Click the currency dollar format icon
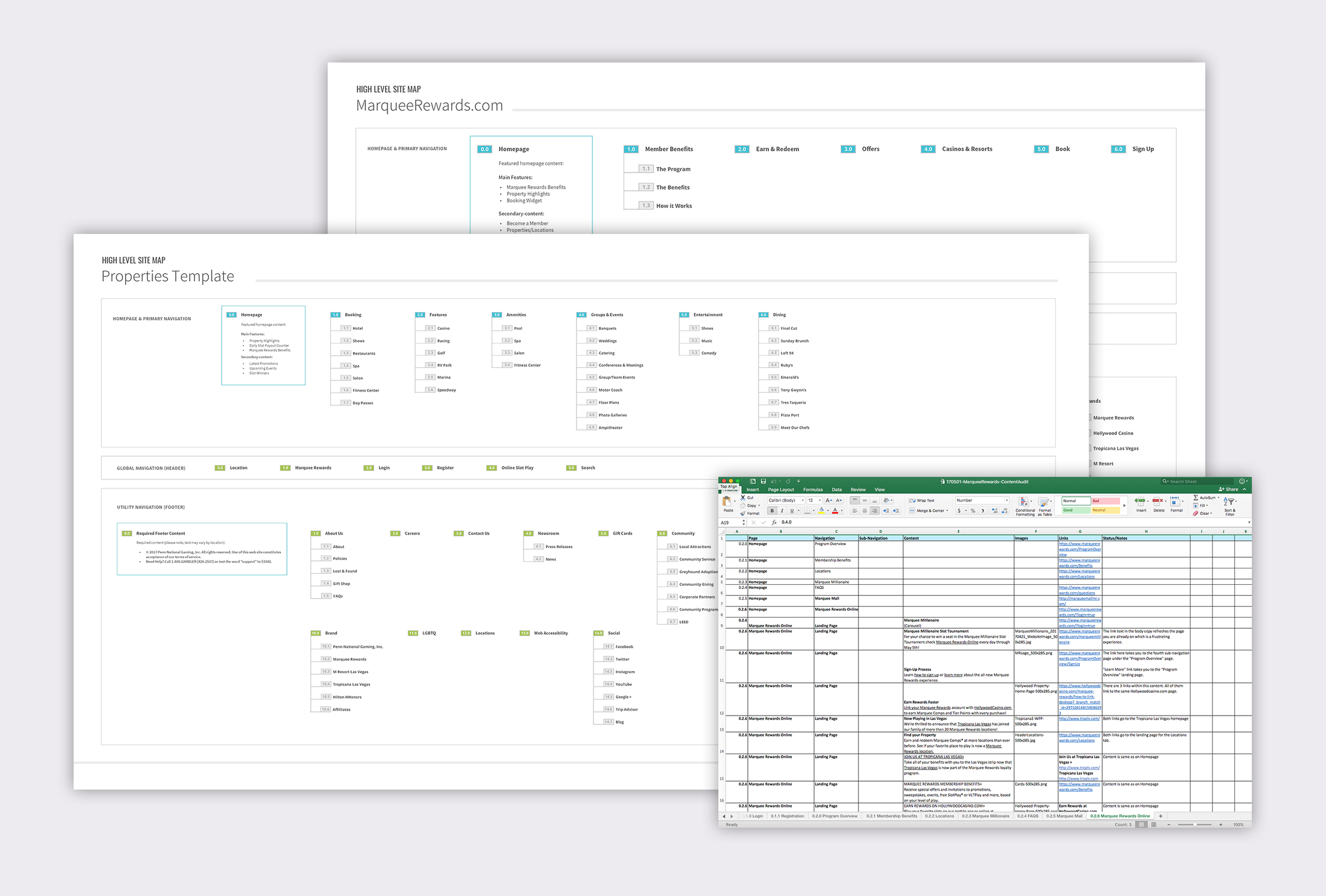 point(959,511)
